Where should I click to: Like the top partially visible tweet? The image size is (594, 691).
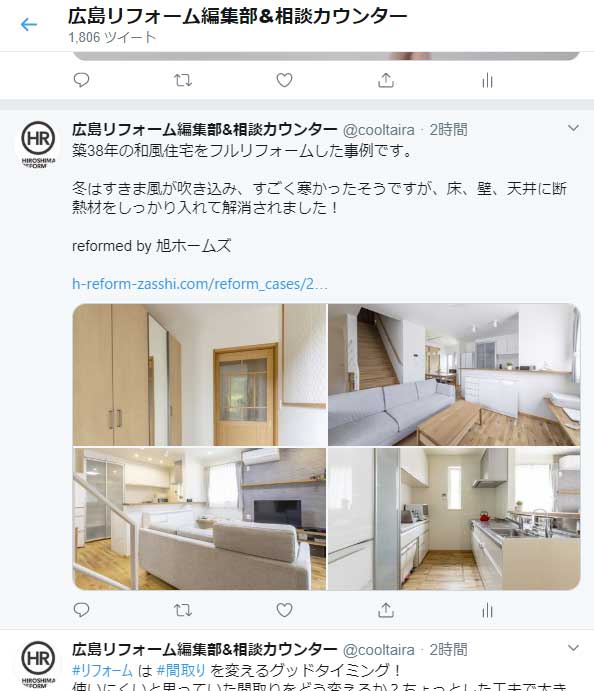(284, 80)
